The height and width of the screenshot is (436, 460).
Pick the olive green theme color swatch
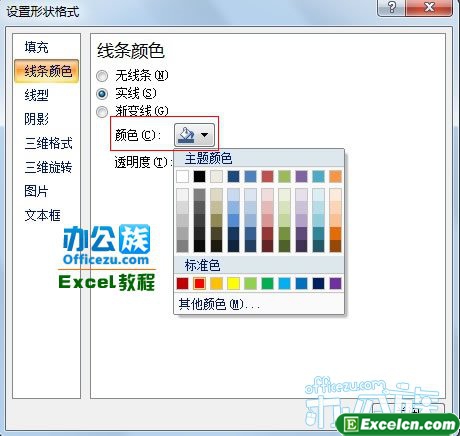[x=284, y=176]
